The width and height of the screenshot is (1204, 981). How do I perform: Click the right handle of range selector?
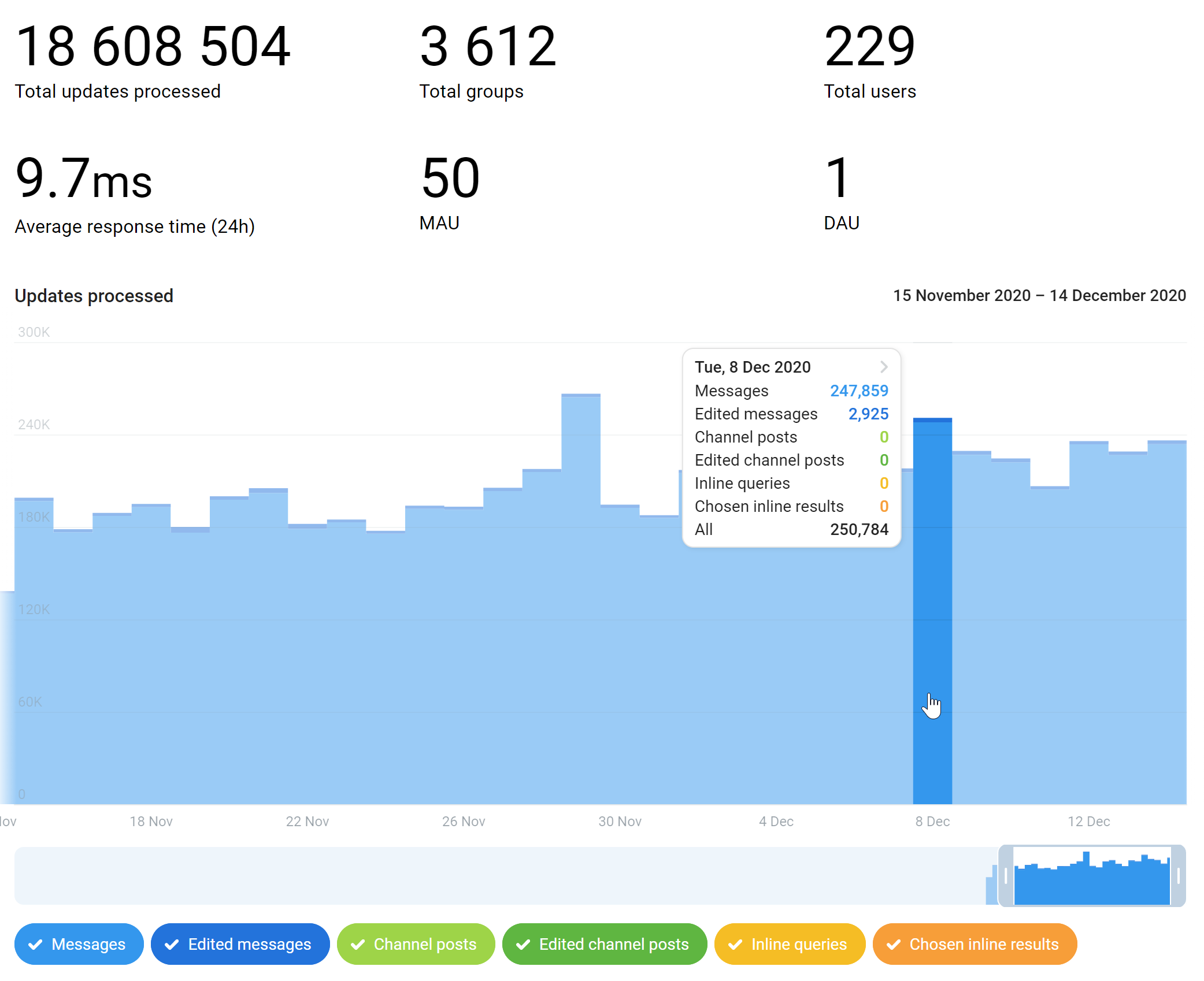click(1179, 876)
